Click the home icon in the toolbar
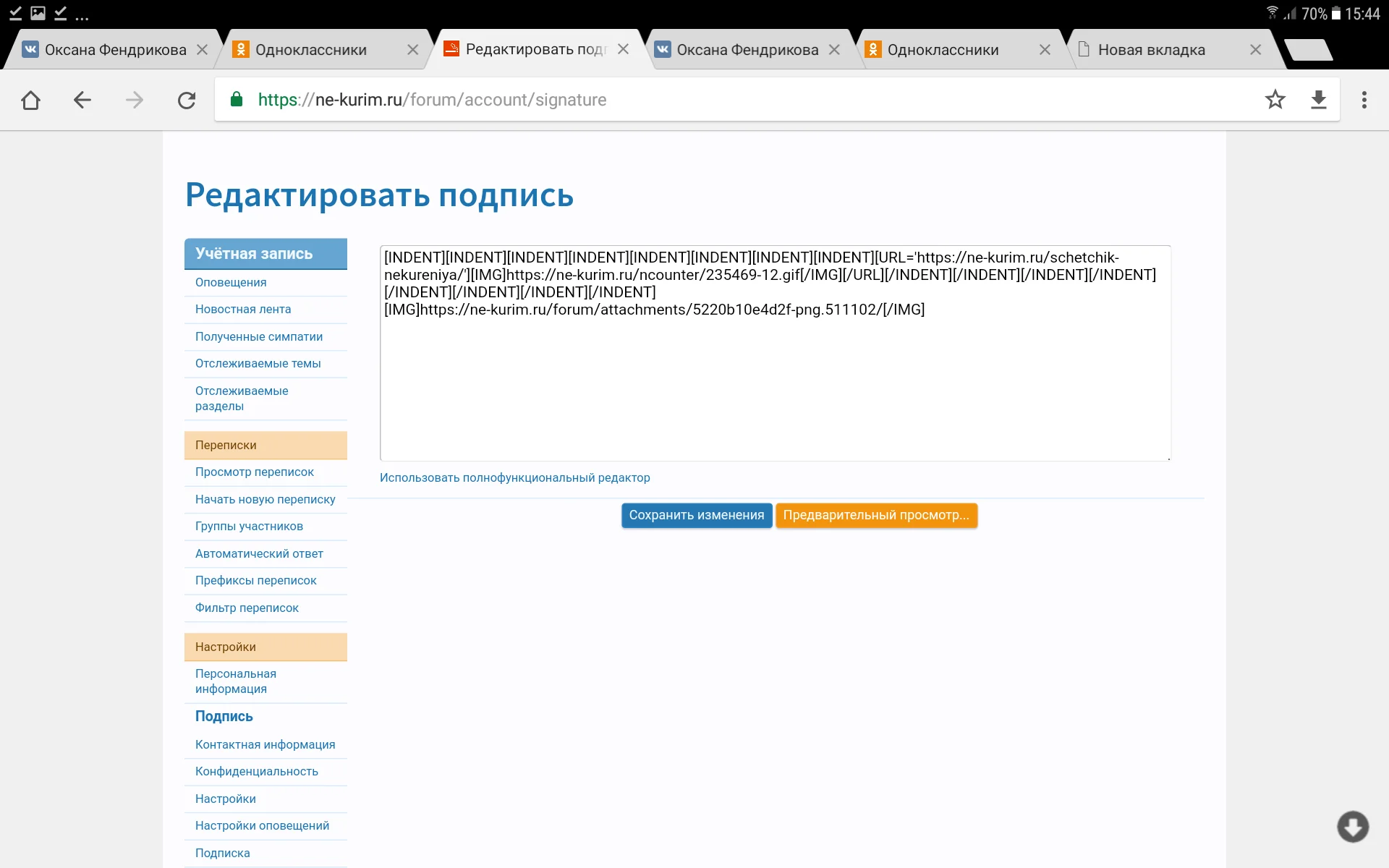Image resolution: width=1389 pixels, height=868 pixels. 30,100
